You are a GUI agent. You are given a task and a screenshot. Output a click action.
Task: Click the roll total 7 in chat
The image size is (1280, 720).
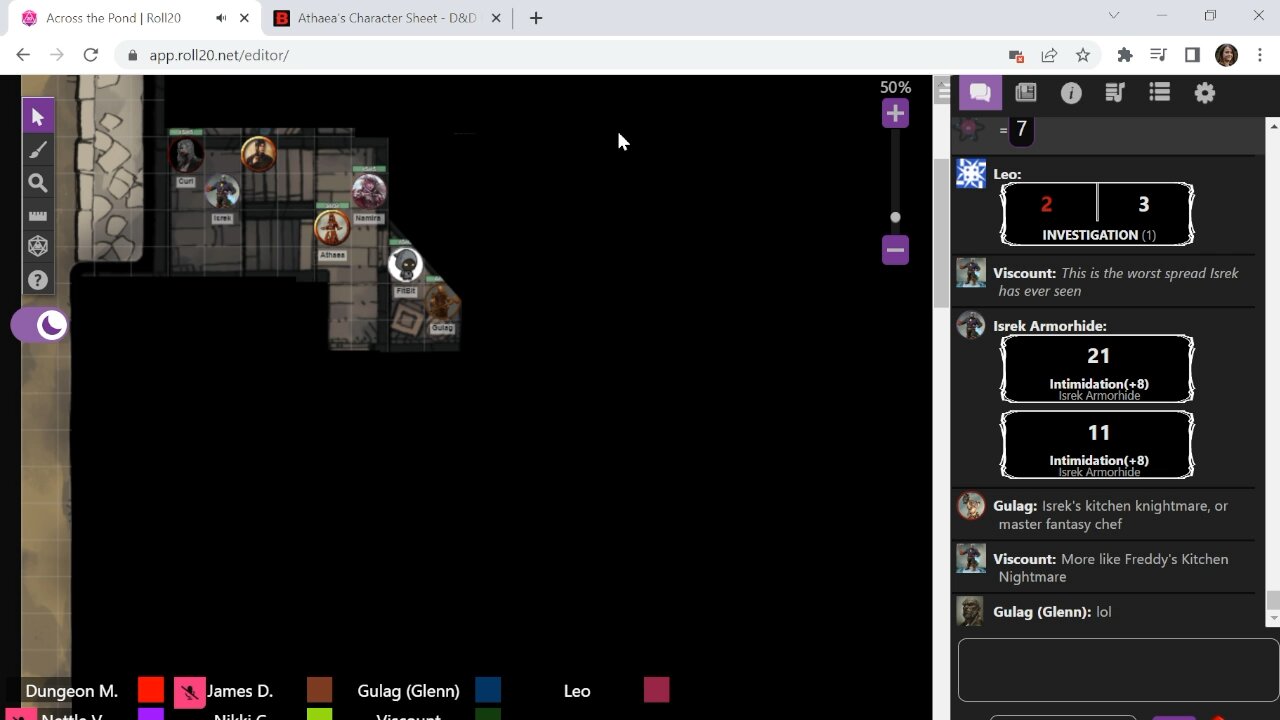1021,129
